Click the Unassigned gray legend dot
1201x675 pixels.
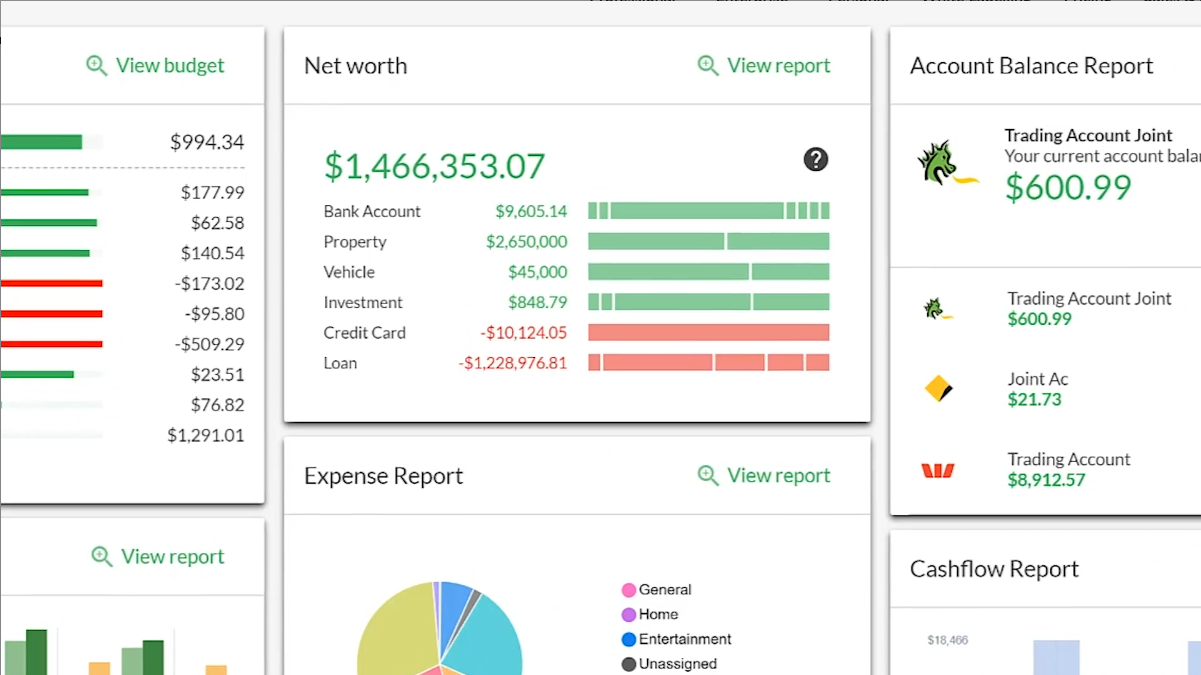pyautogui.click(x=629, y=664)
